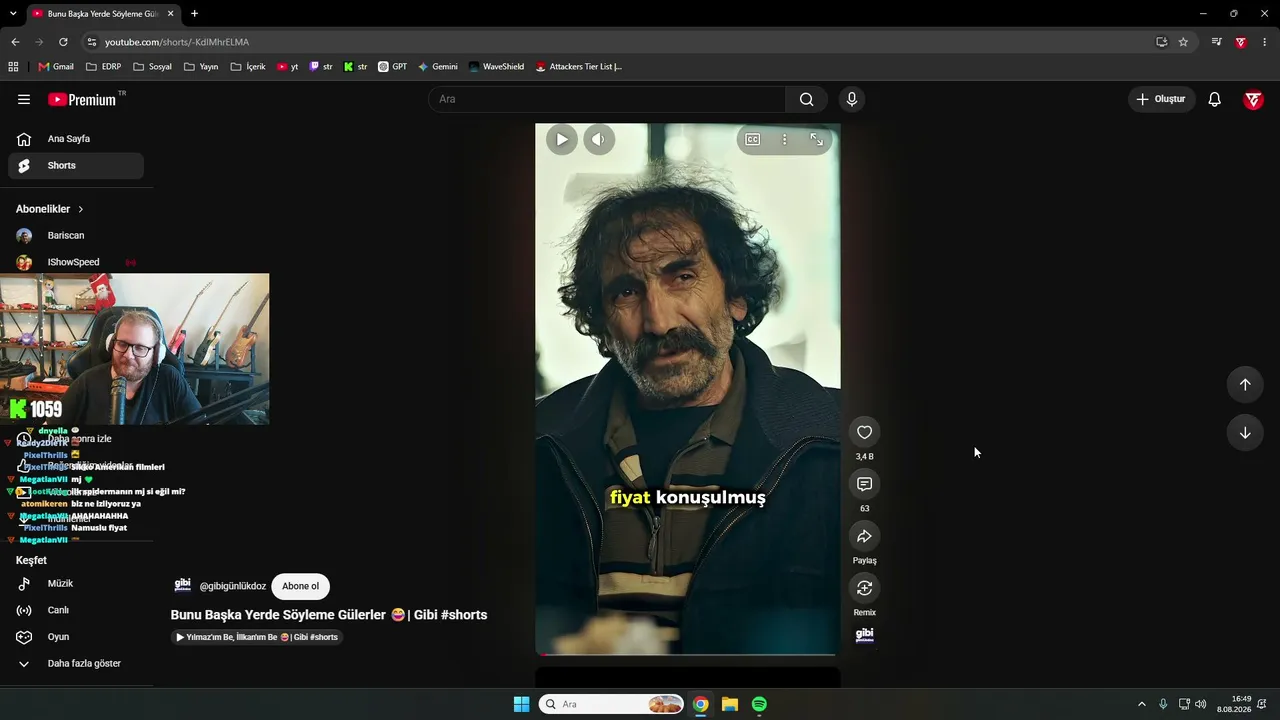Open the Chrome three-dot menu
1280x720 pixels.
(x=1264, y=42)
